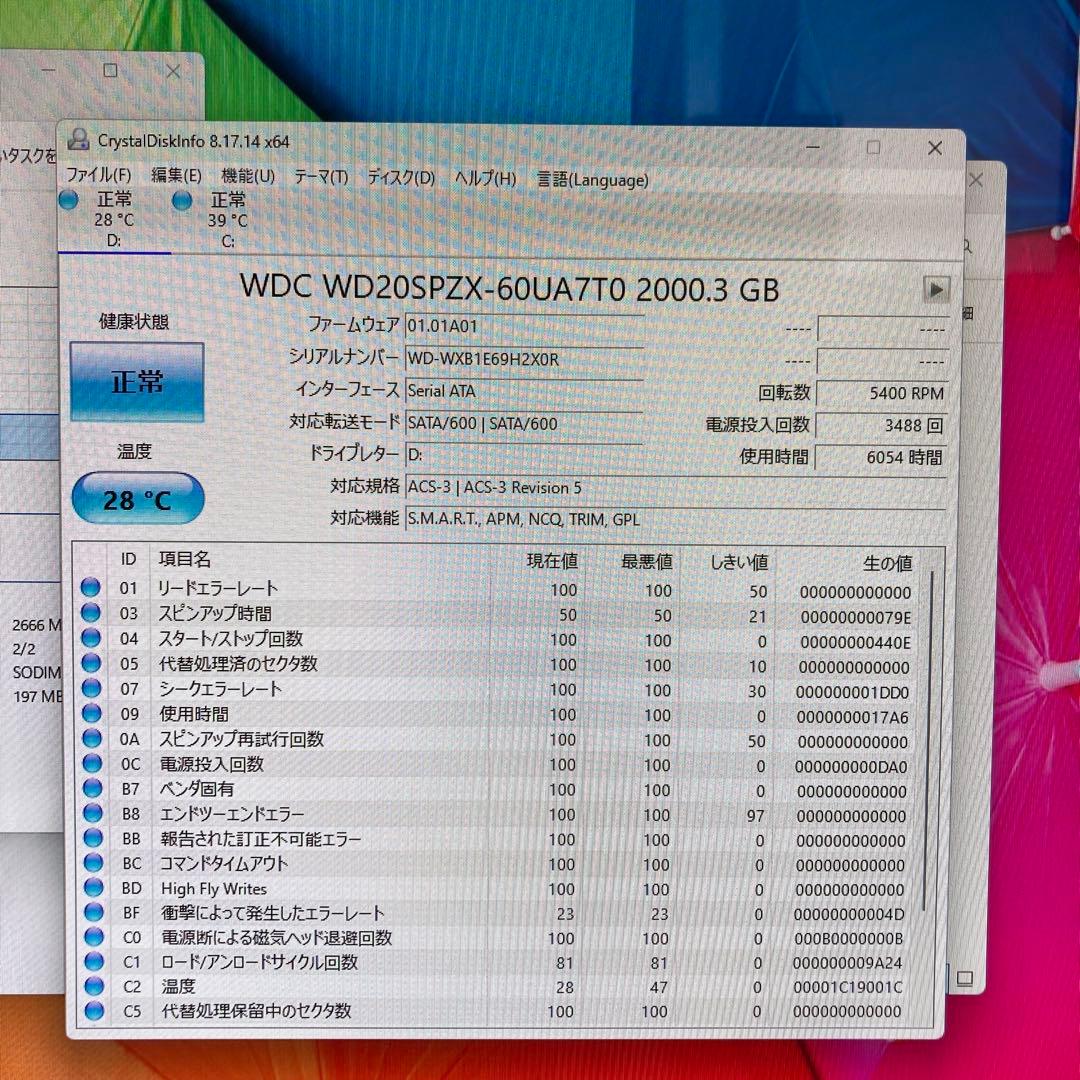Click the blue dot next to 温度 attribute C2
This screenshot has width=1080, height=1080.
93,987
